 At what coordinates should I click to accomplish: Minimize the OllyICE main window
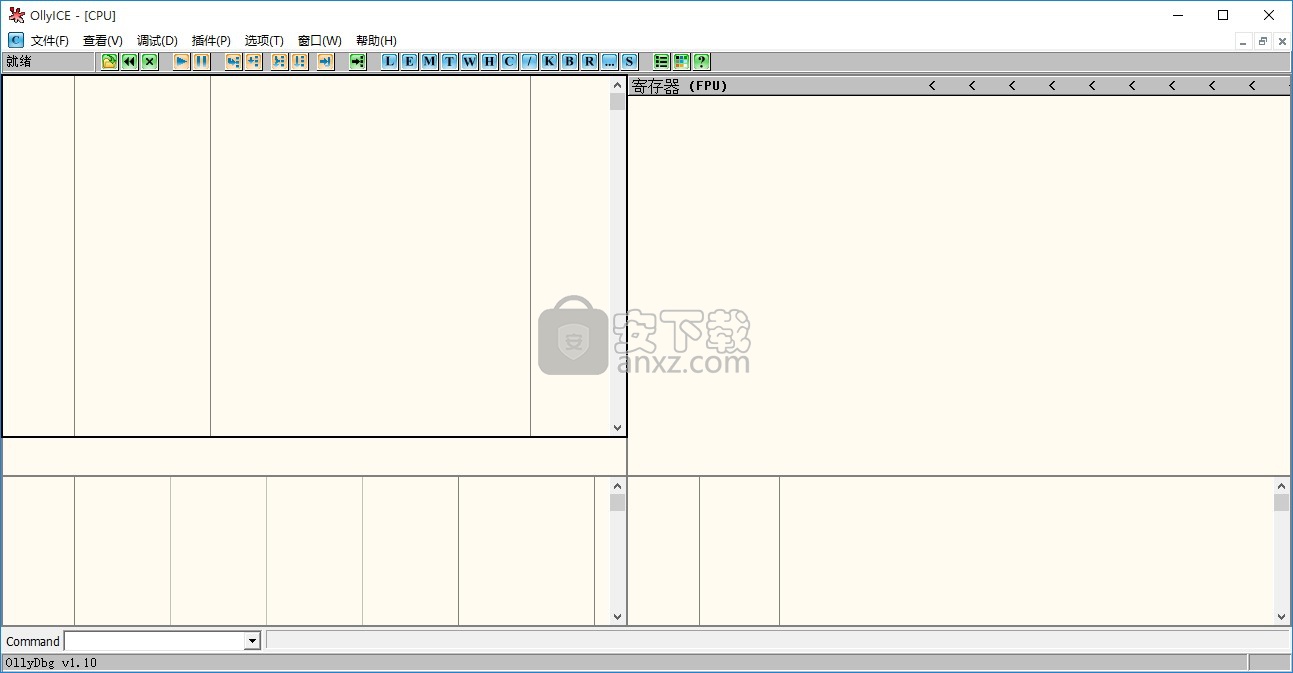(x=1177, y=15)
